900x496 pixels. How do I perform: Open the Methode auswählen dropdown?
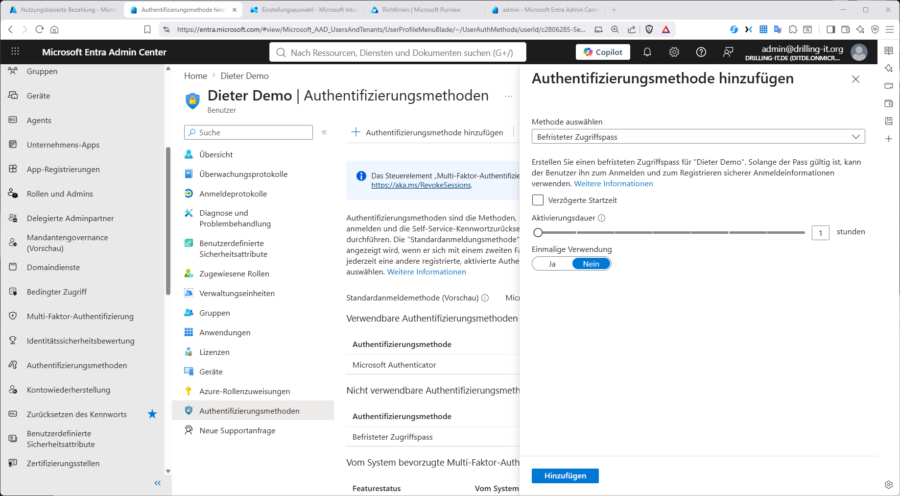[698, 137]
